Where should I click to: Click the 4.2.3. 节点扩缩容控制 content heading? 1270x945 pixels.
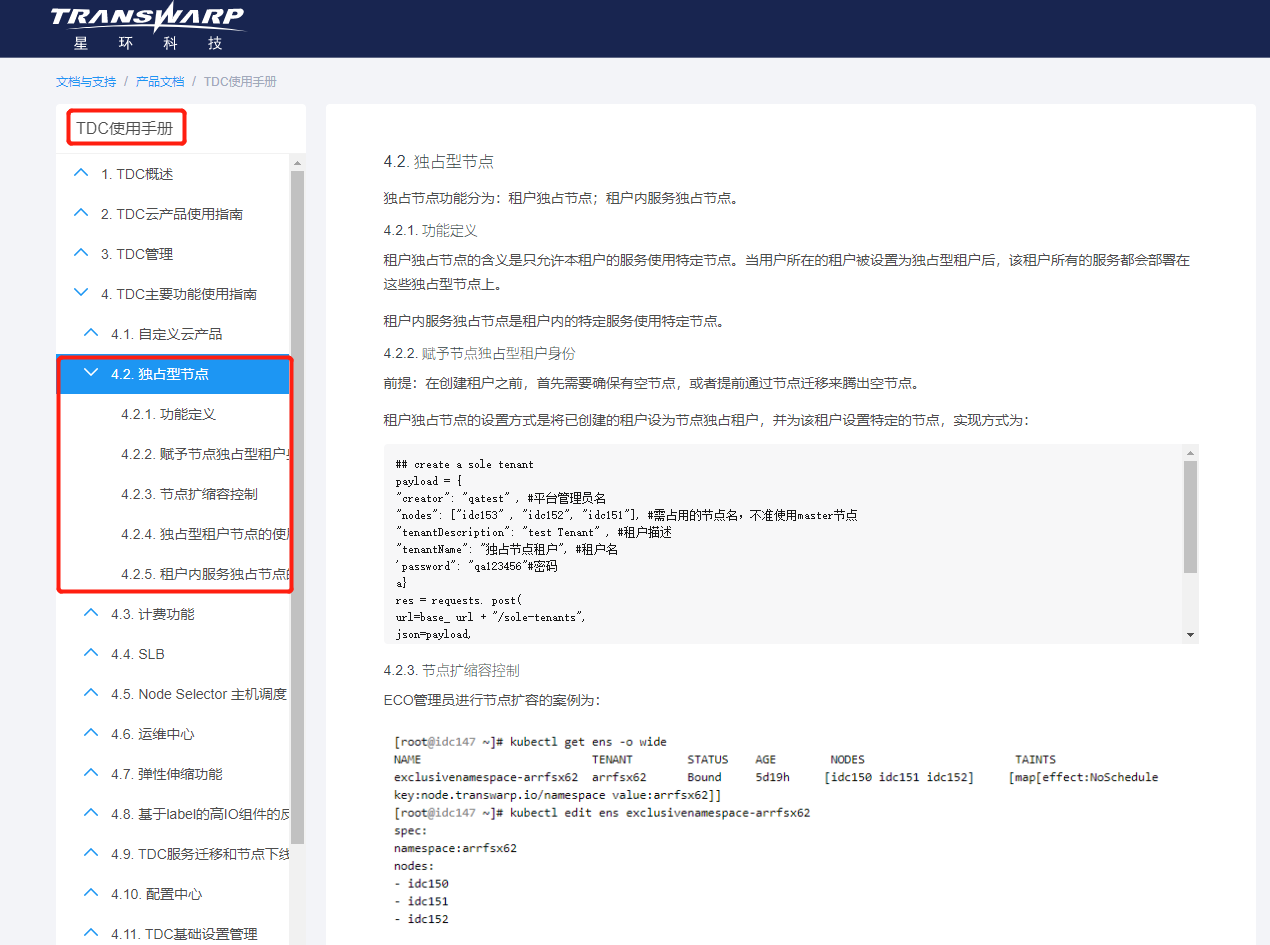coord(451,670)
